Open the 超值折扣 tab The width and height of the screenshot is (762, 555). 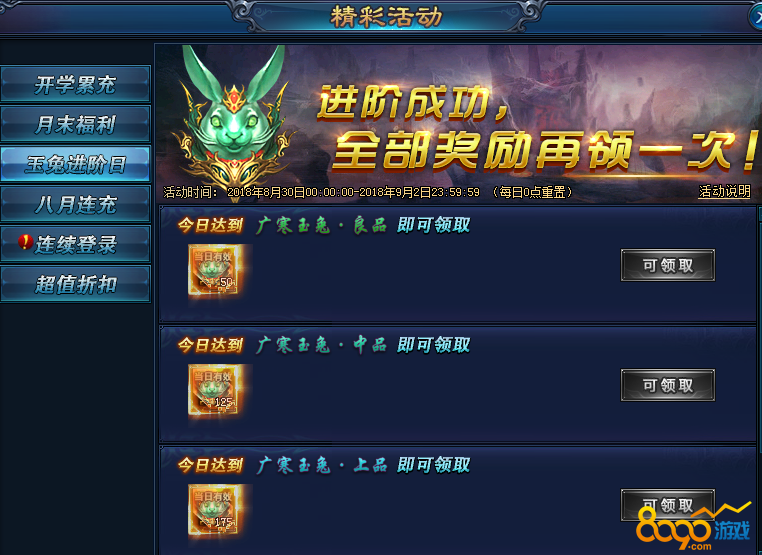point(75,284)
